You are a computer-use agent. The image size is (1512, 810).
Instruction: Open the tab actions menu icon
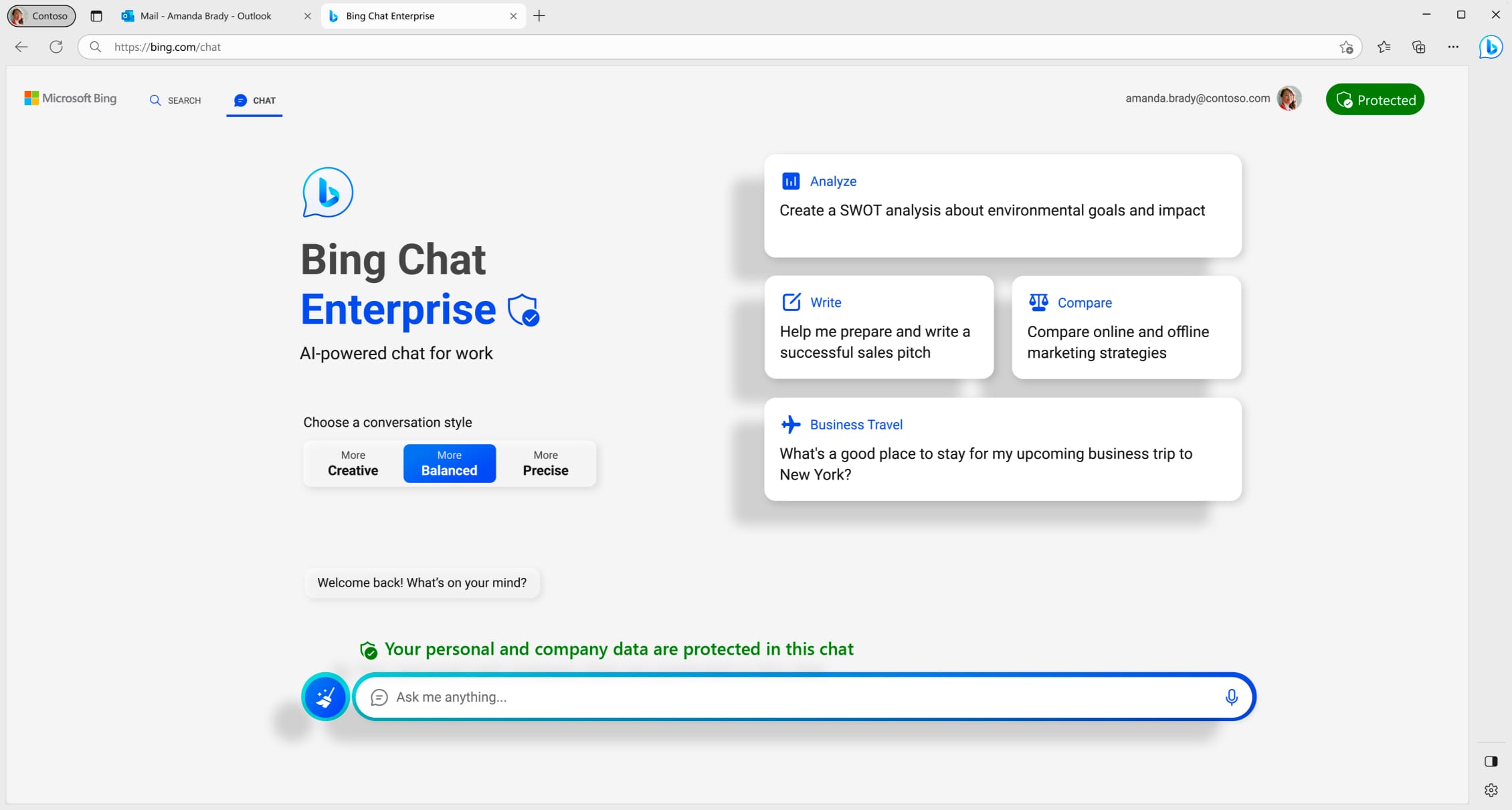click(96, 15)
